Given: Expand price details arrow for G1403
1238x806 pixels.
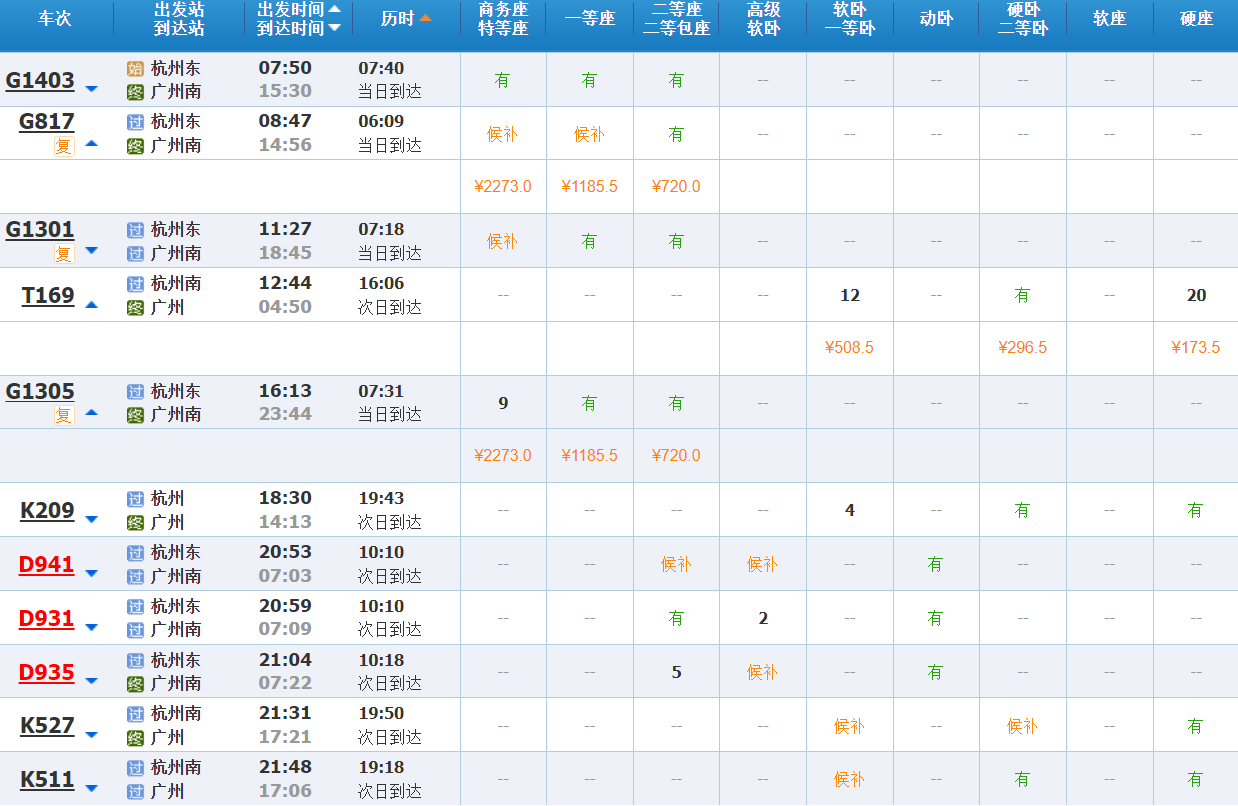Looking at the screenshot, I should tap(92, 89).
